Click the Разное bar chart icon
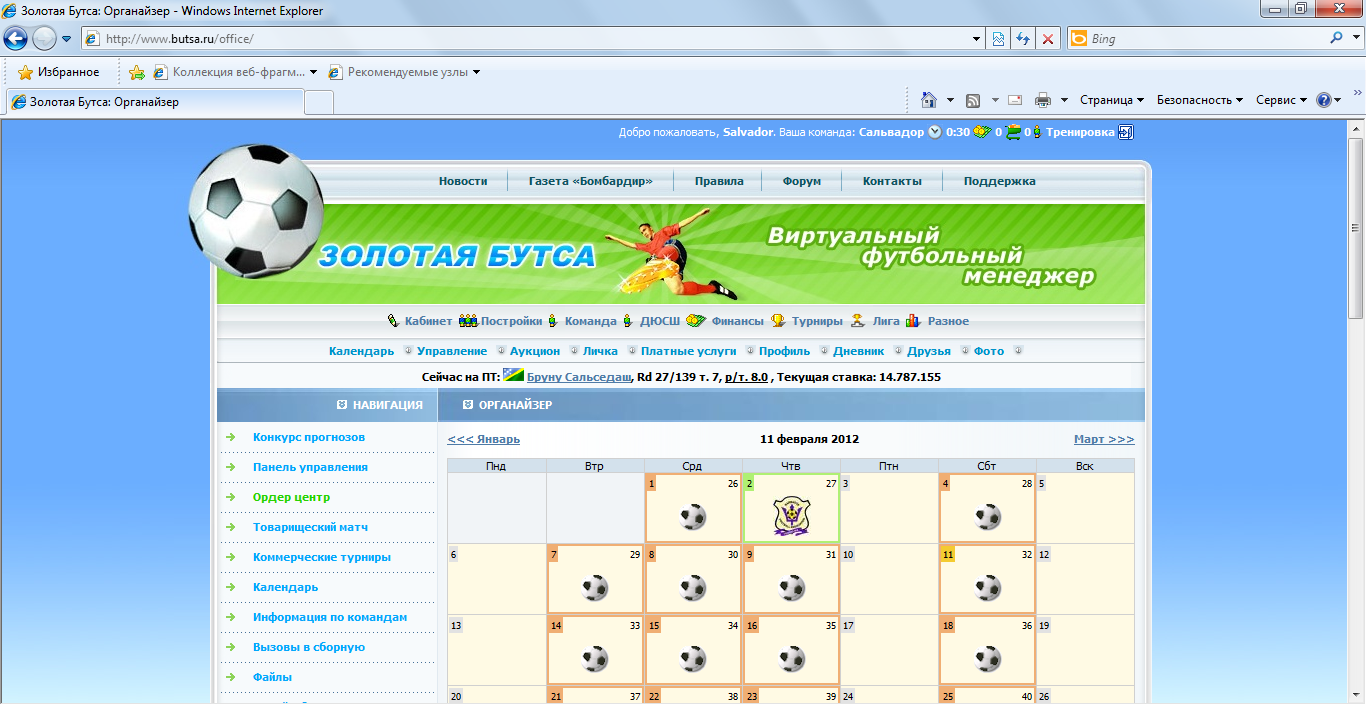Viewport: 1366px width, 704px height. pos(913,321)
